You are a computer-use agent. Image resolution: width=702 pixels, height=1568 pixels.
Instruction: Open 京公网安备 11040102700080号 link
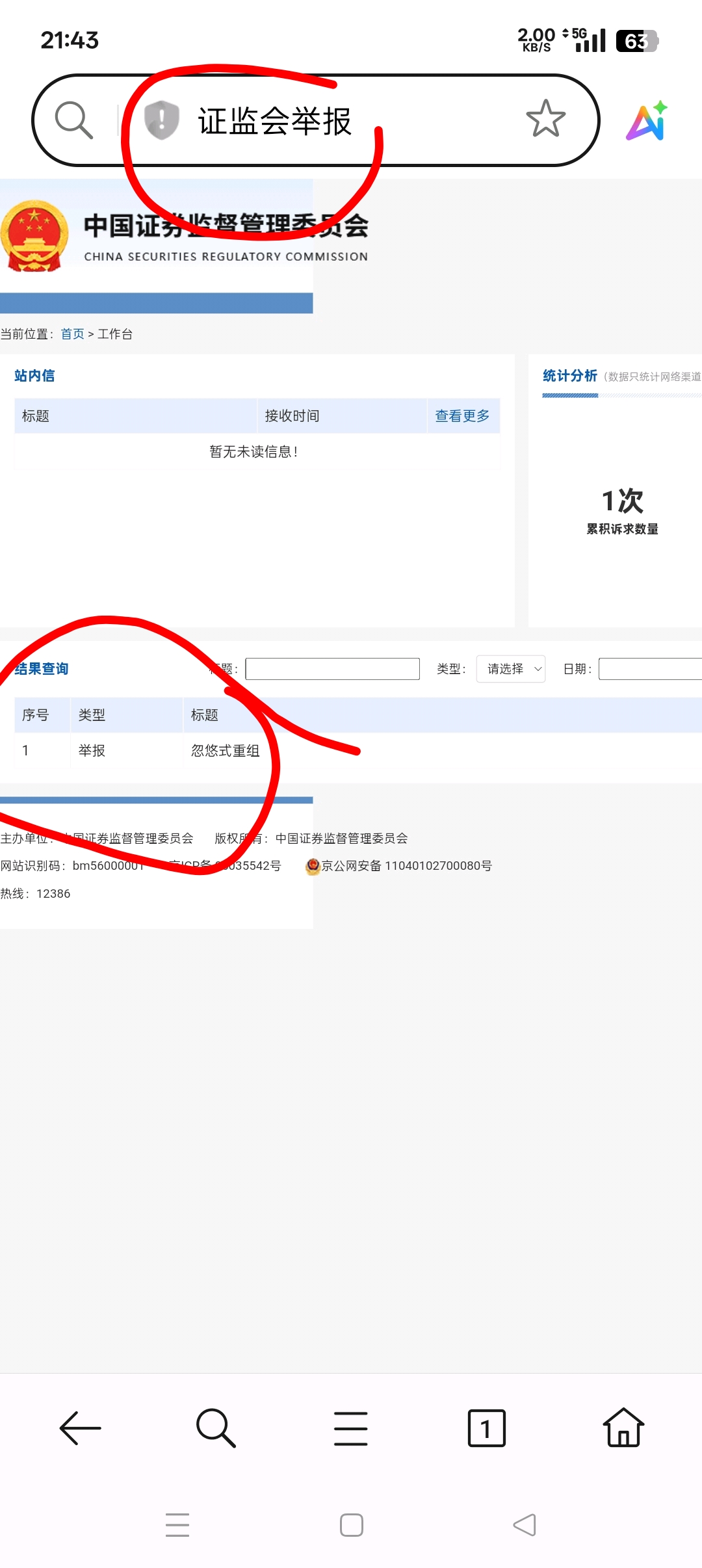pos(406,866)
